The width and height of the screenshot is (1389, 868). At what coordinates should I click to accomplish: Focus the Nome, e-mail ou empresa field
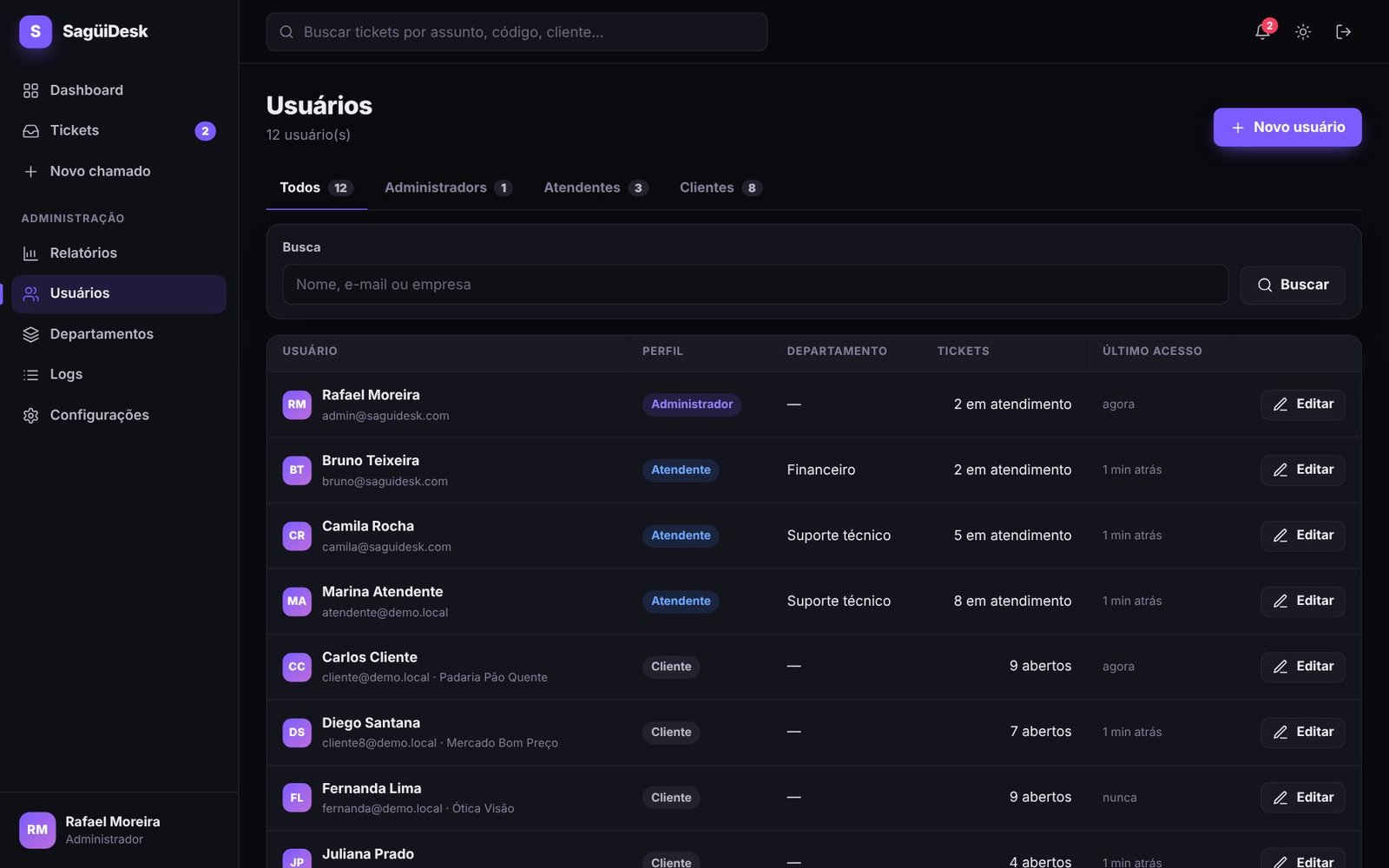(755, 285)
